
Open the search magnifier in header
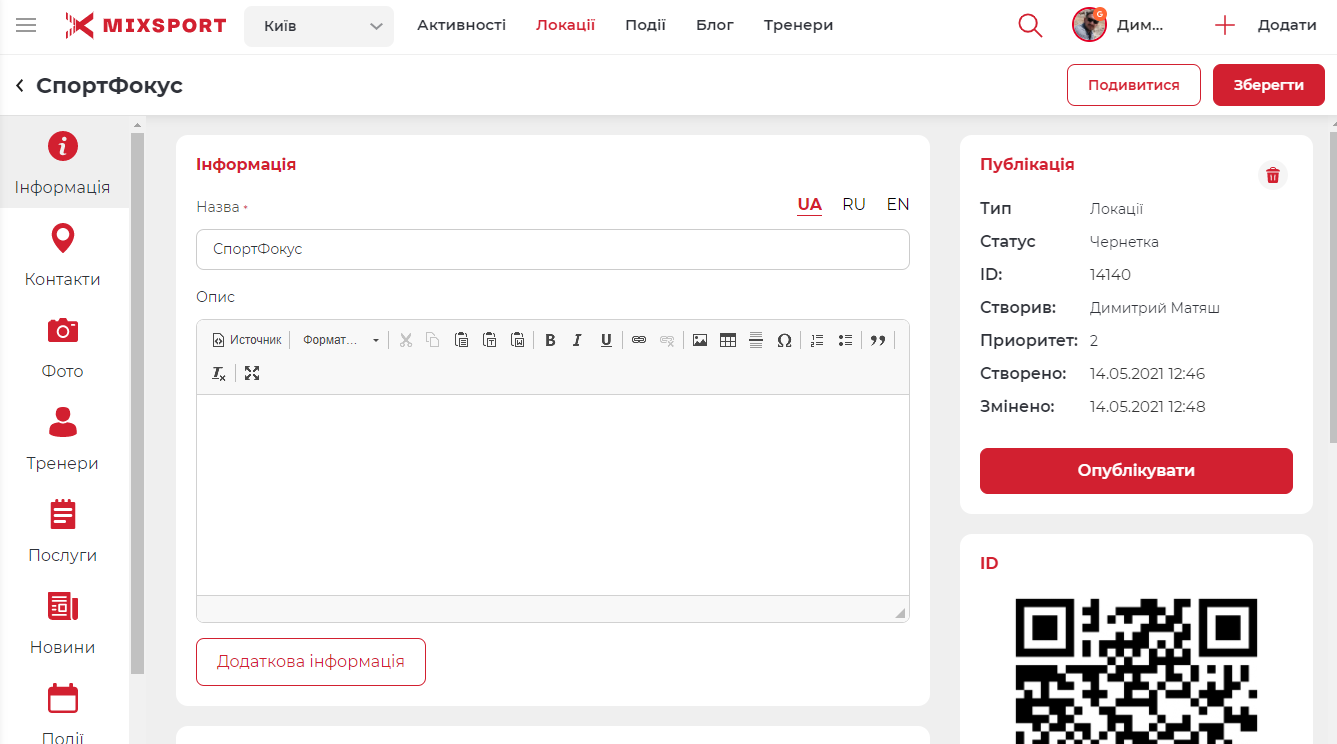coord(1030,26)
